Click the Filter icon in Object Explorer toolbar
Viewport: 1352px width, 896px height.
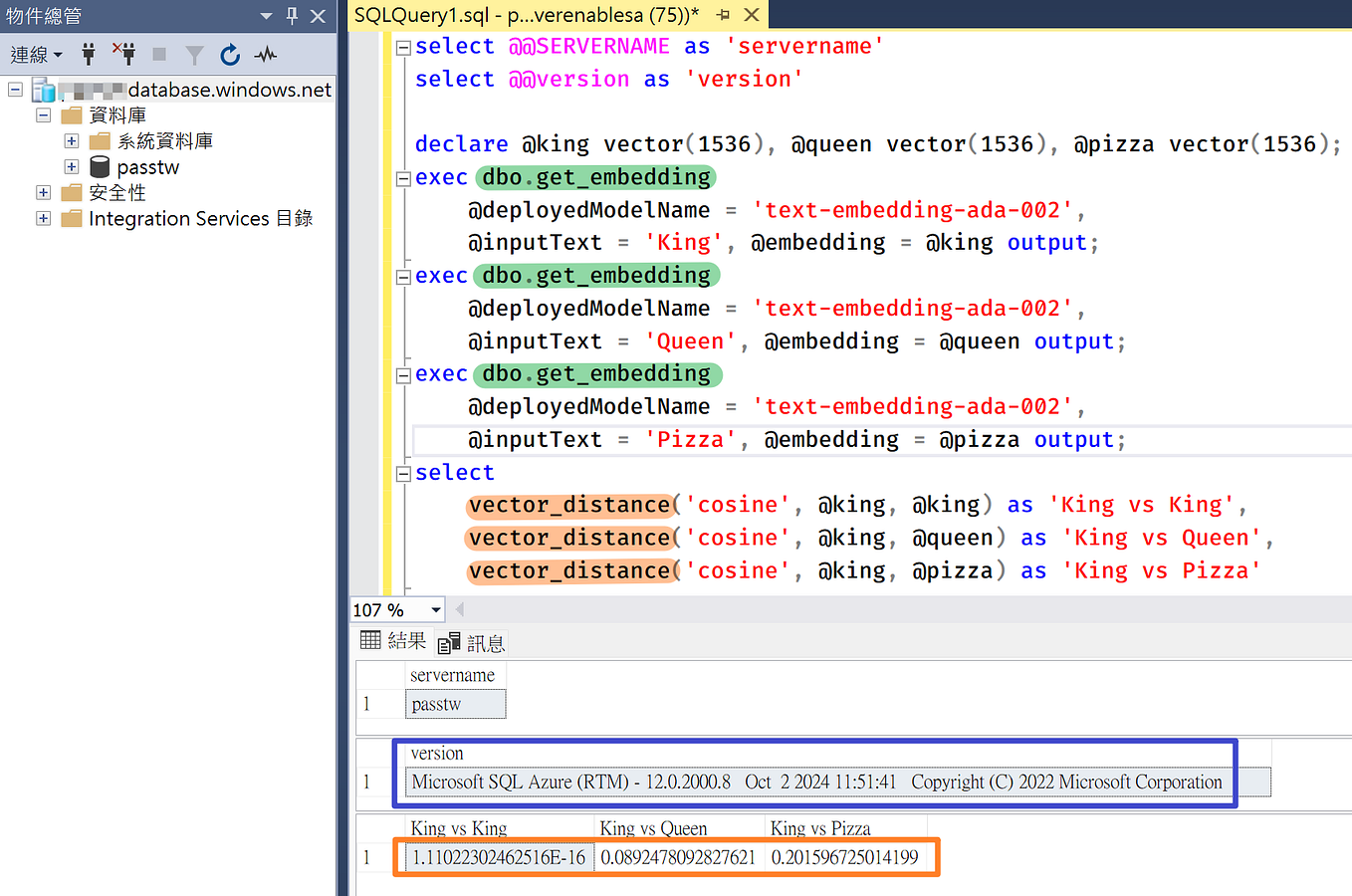[x=195, y=55]
